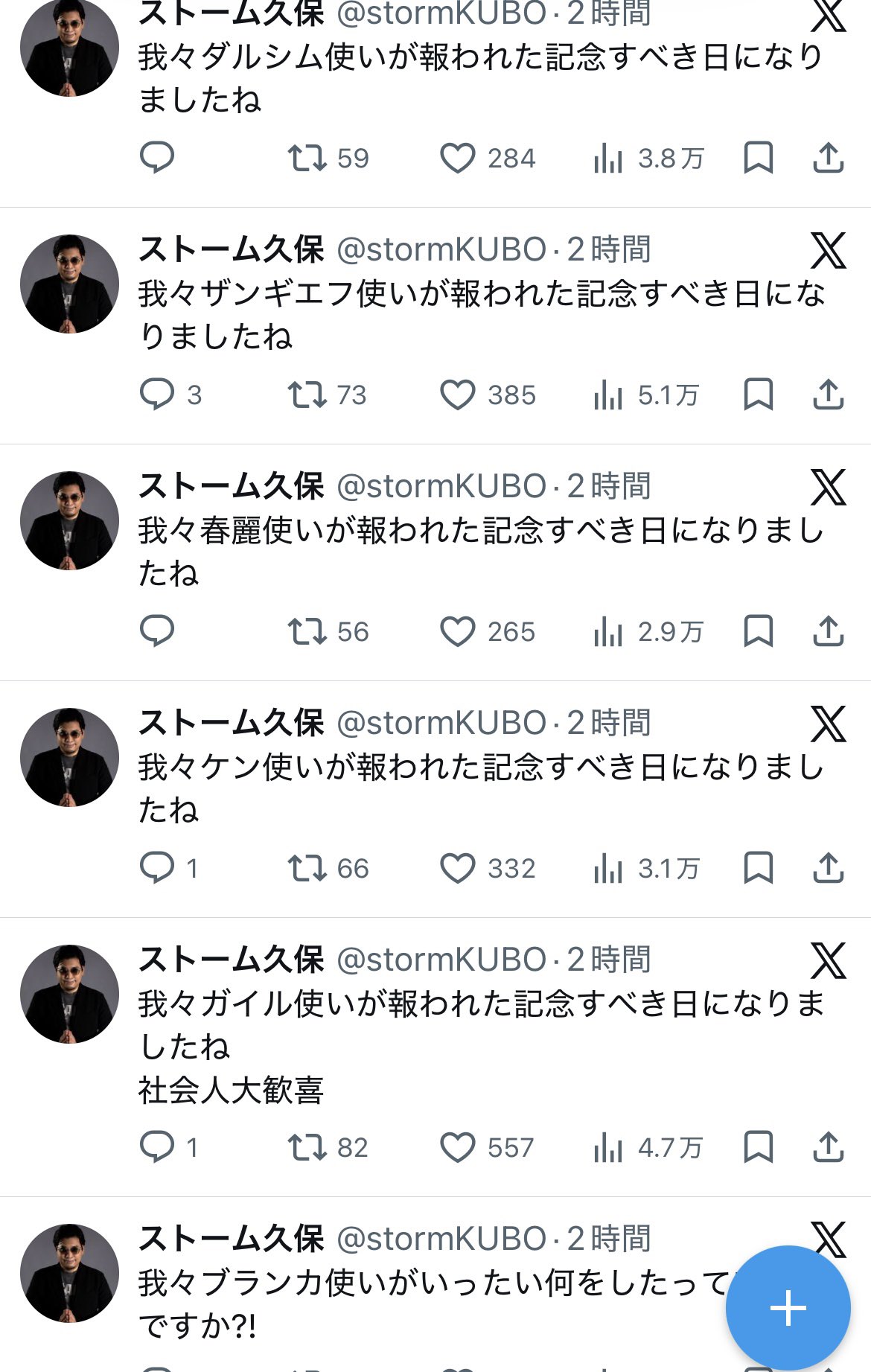The height and width of the screenshot is (1372, 871).
Task: Open X menu on the 春麗使い tweet
Action: pyautogui.click(x=828, y=487)
